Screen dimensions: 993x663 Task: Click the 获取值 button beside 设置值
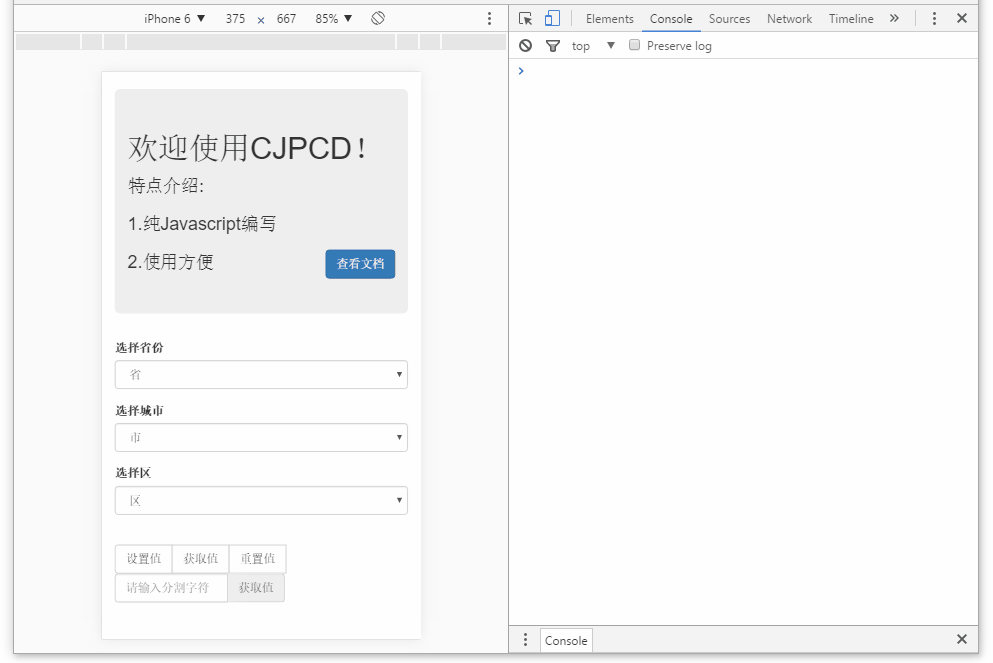click(x=201, y=559)
